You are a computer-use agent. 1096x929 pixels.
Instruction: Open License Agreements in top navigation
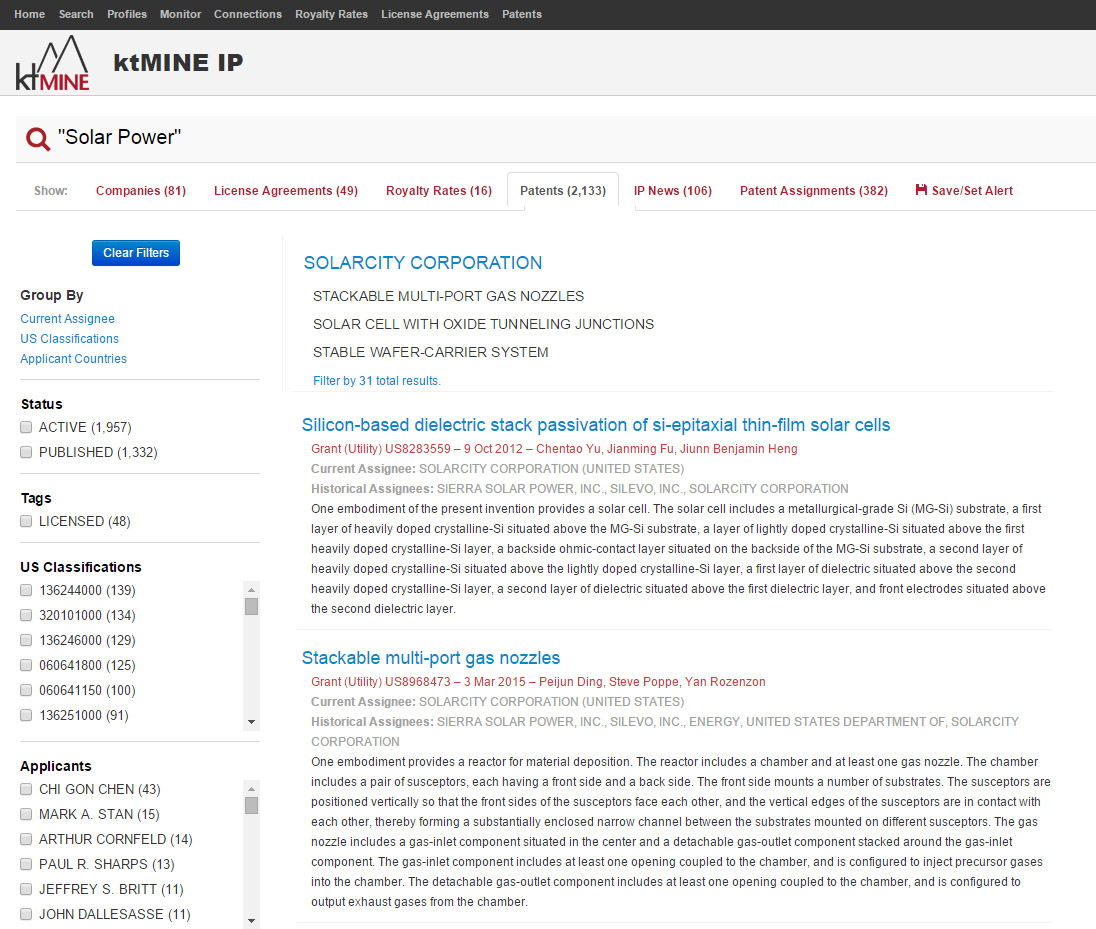(x=435, y=14)
